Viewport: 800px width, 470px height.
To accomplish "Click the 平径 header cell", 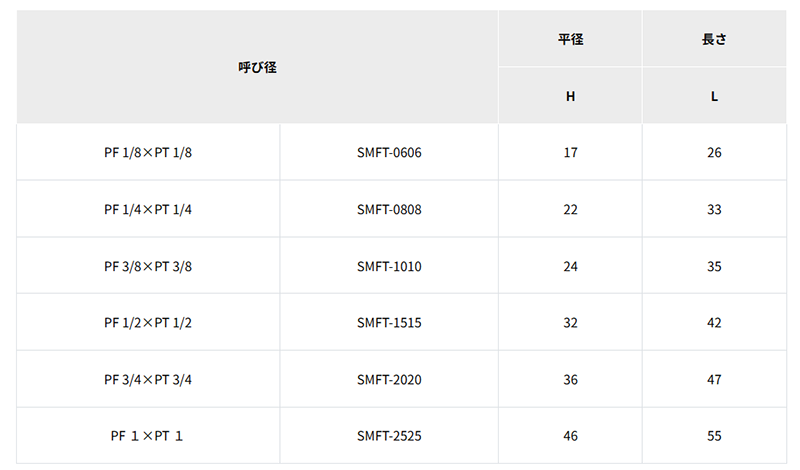I will click(570, 39).
